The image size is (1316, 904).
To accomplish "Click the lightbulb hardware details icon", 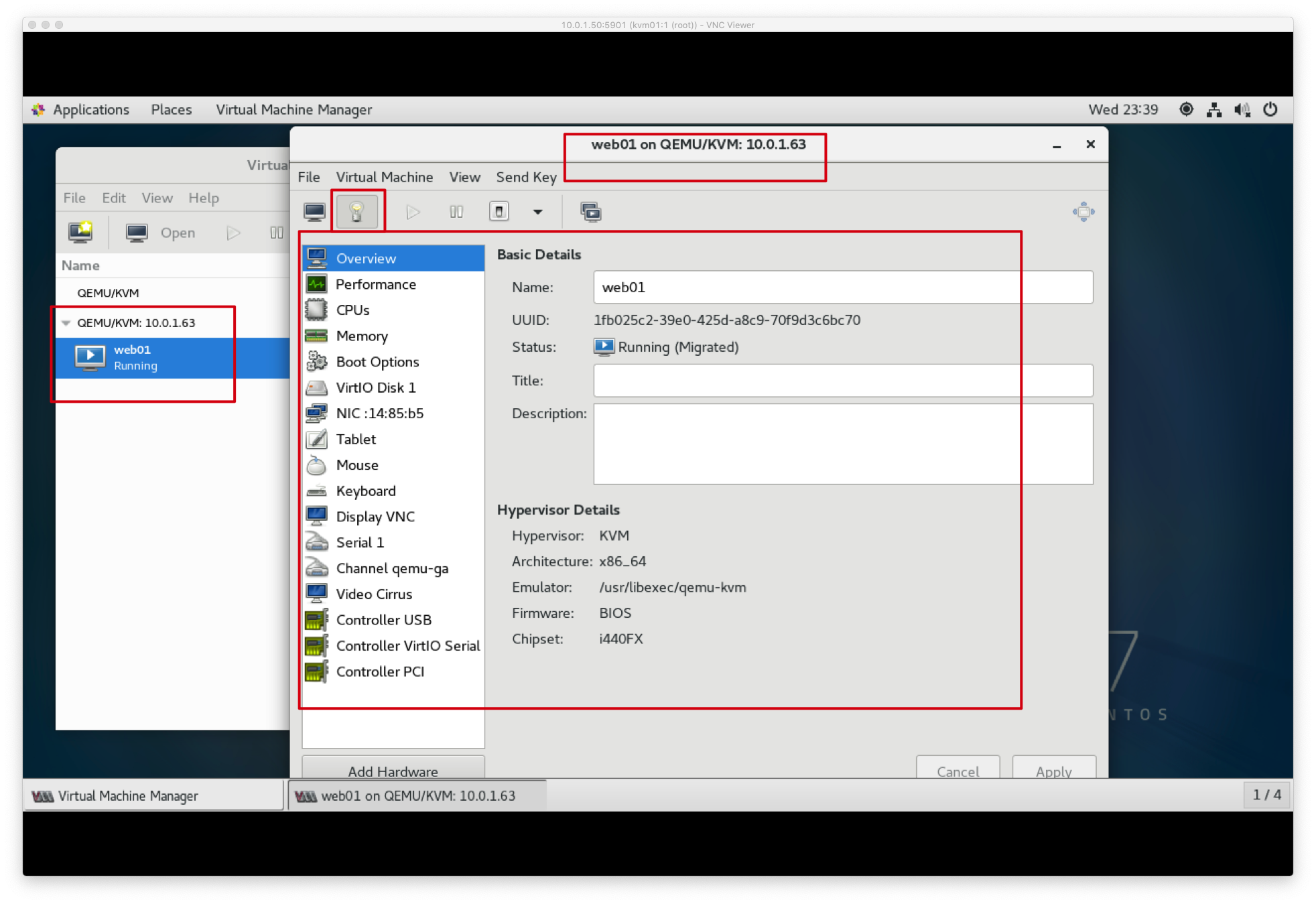I will 356,212.
